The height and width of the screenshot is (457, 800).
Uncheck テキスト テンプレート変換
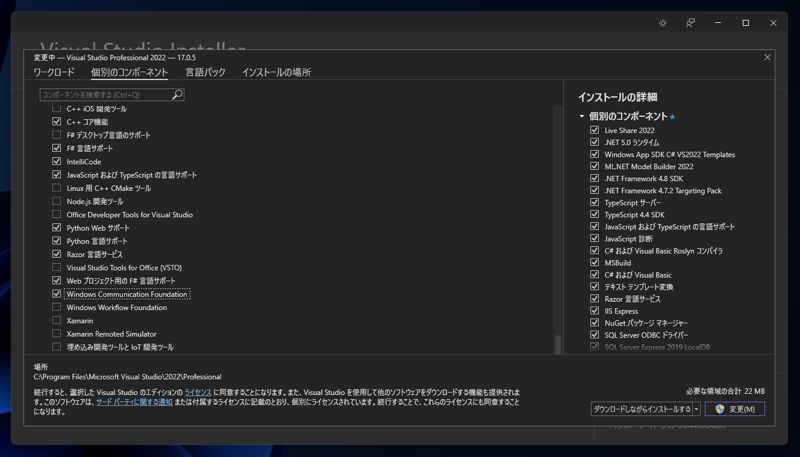pyautogui.click(x=594, y=287)
